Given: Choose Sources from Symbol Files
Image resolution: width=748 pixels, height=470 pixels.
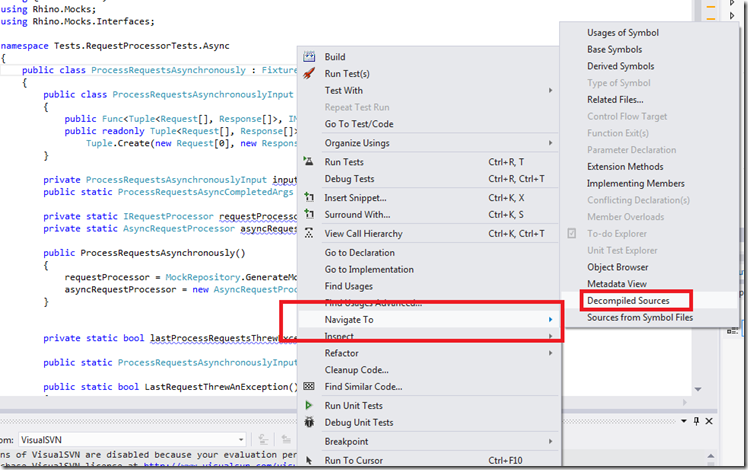Looking at the screenshot, I should 640,317.
